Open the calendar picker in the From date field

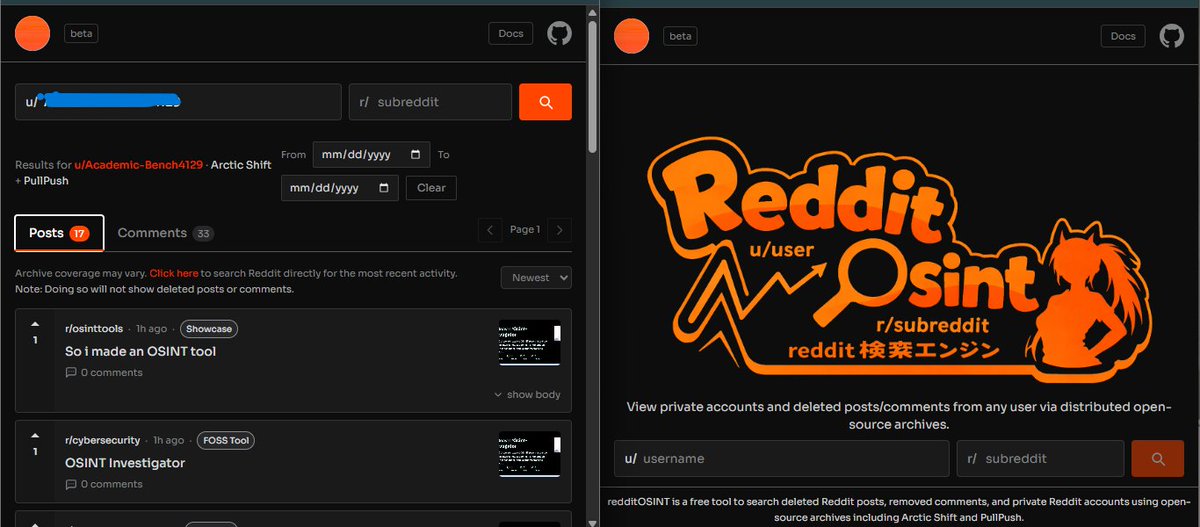pyautogui.click(x=416, y=155)
